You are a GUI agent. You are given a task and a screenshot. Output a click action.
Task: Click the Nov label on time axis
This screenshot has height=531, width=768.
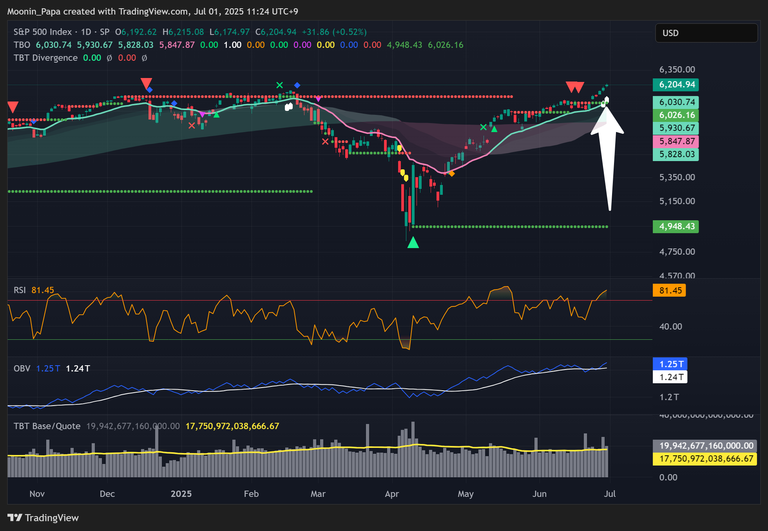point(37,494)
